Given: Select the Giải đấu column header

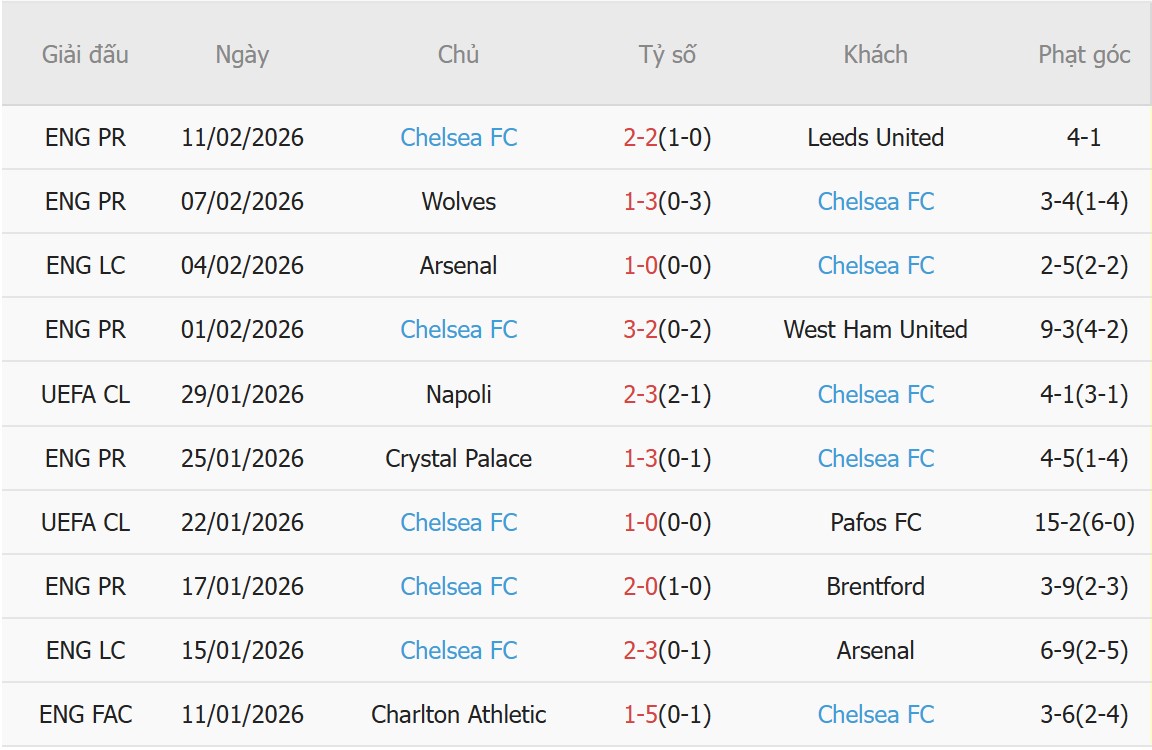Looking at the screenshot, I should pos(85,55).
